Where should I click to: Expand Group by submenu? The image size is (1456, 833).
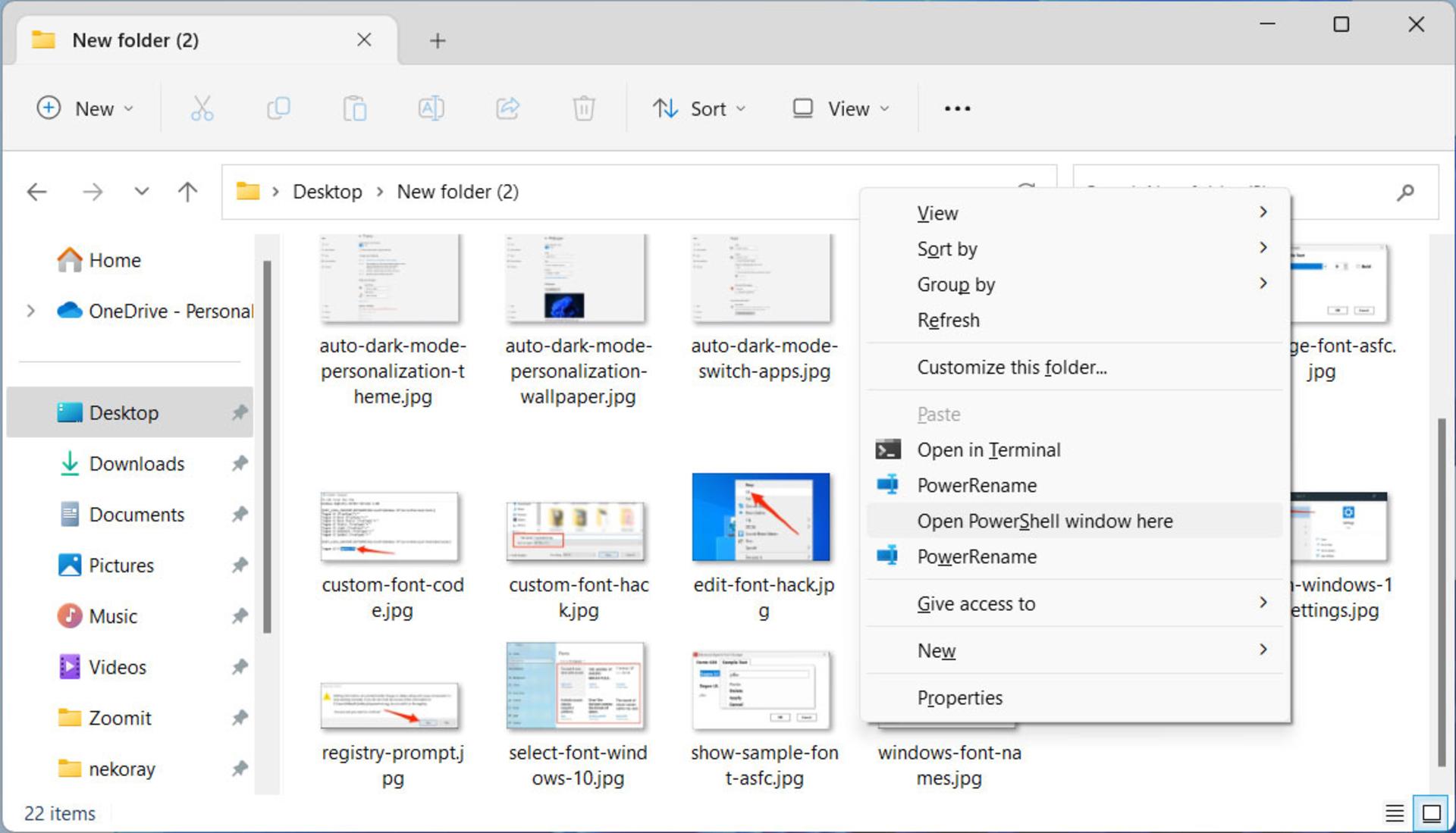[x=1075, y=284]
